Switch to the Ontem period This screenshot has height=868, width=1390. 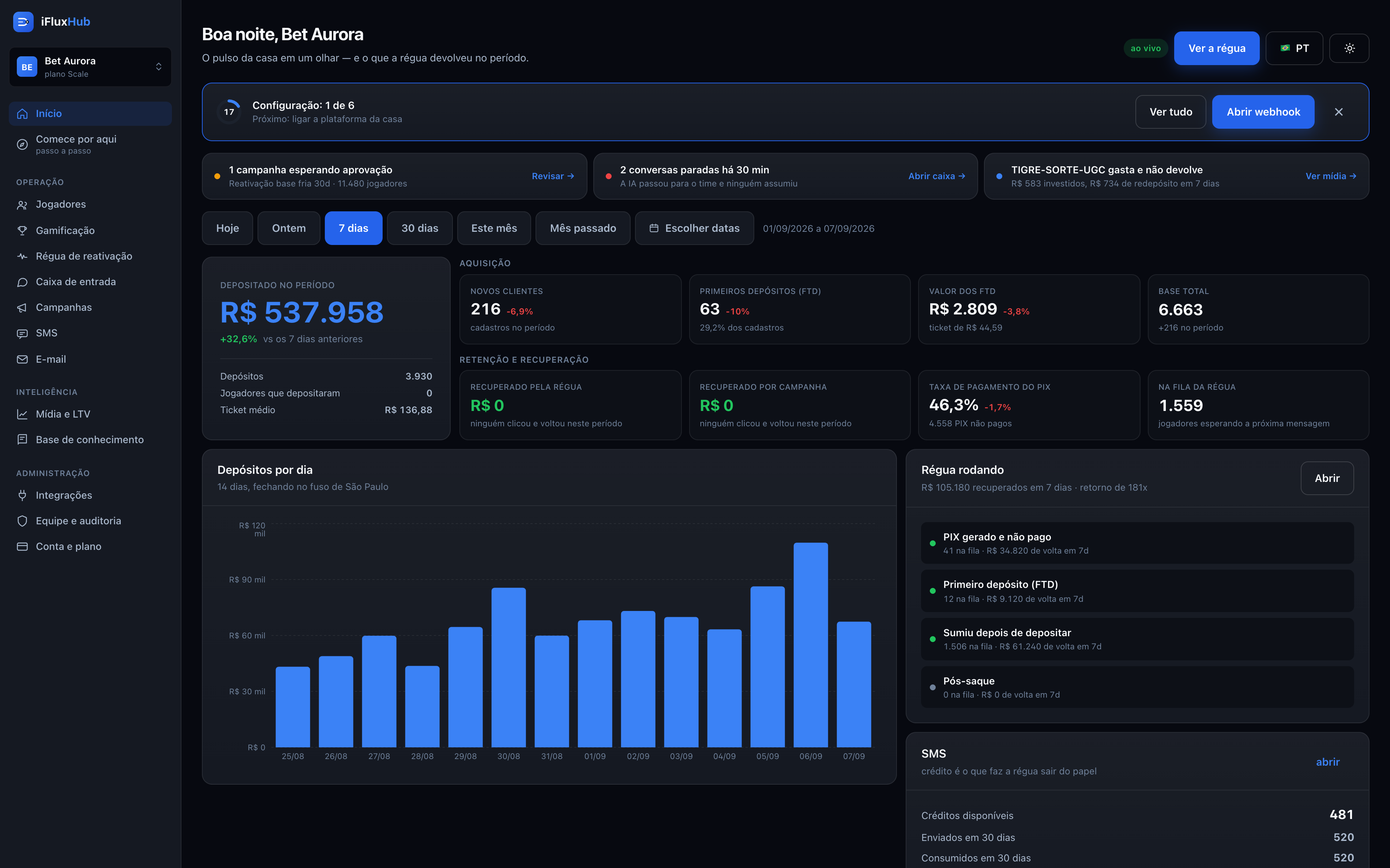click(x=289, y=229)
